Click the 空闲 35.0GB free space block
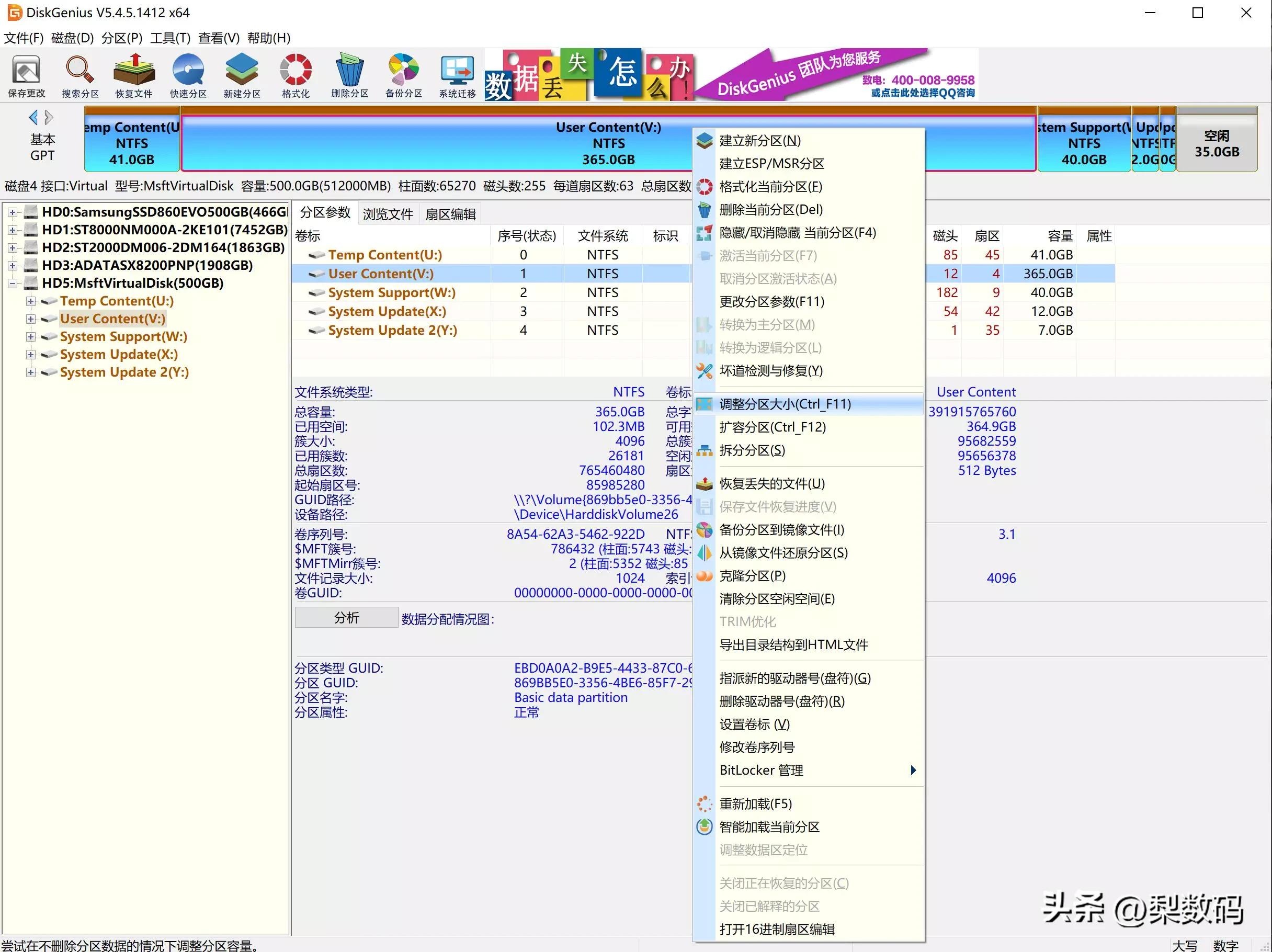 tap(1216, 143)
